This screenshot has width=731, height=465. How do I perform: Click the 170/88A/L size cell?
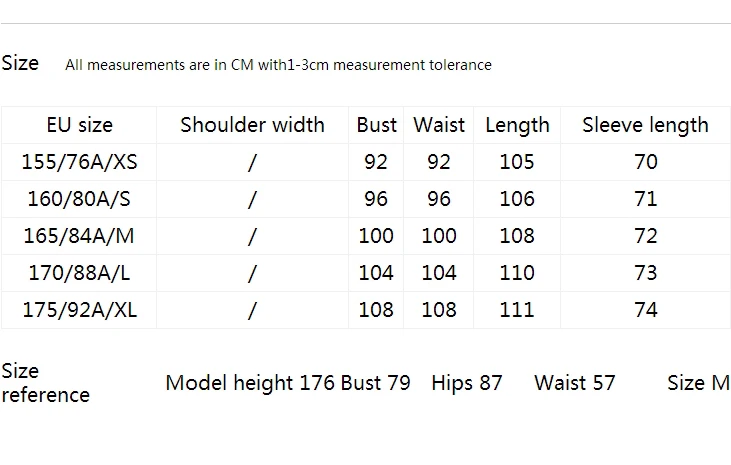coord(79,272)
